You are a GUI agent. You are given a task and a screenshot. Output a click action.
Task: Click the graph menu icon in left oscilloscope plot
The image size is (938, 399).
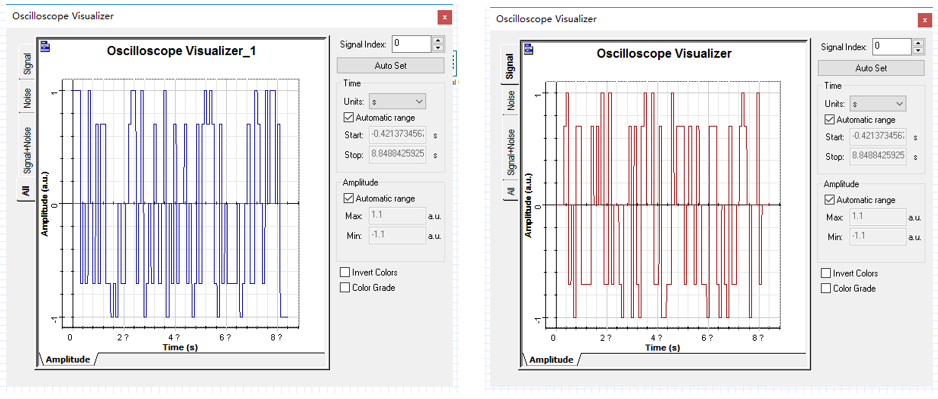[44, 45]
